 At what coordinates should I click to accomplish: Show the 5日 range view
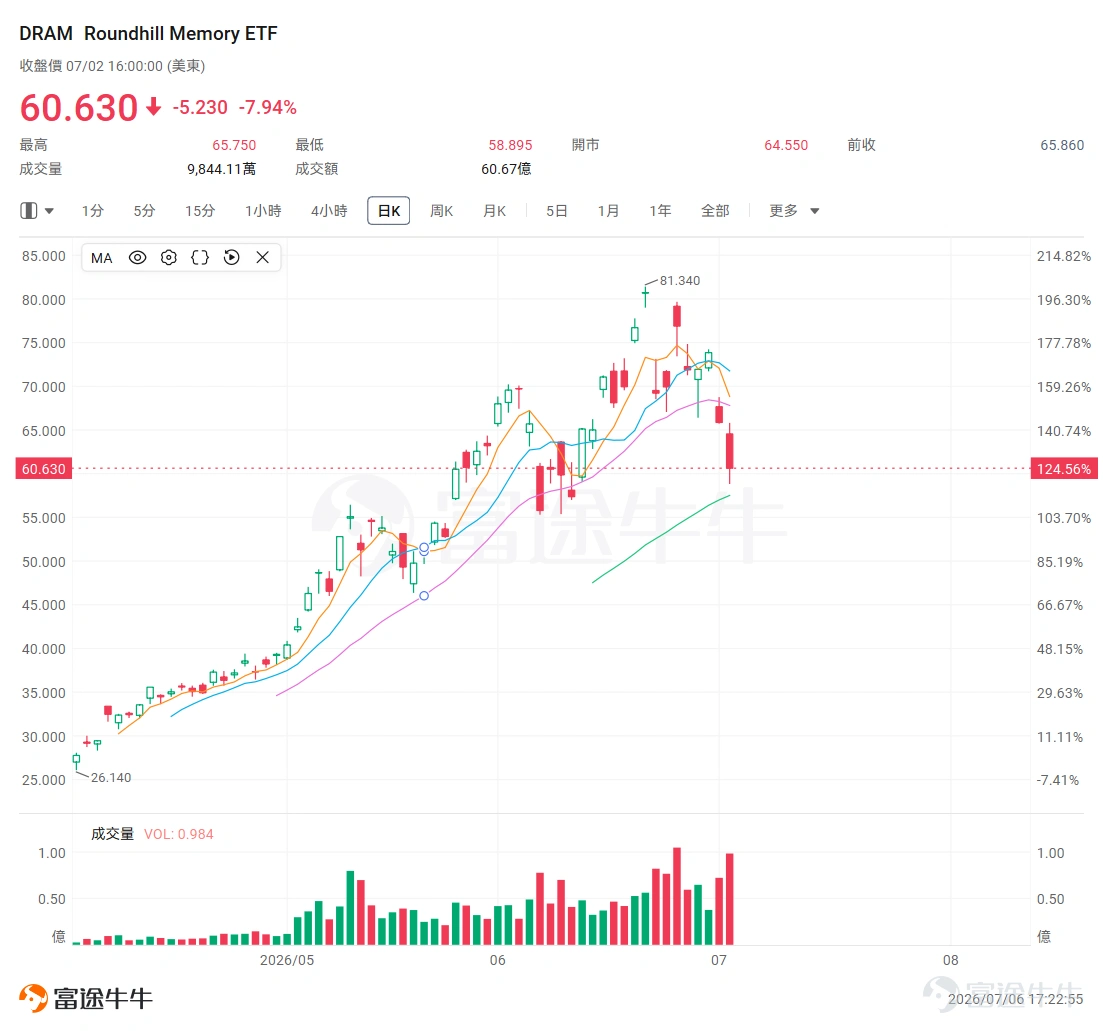coord(556,210)
